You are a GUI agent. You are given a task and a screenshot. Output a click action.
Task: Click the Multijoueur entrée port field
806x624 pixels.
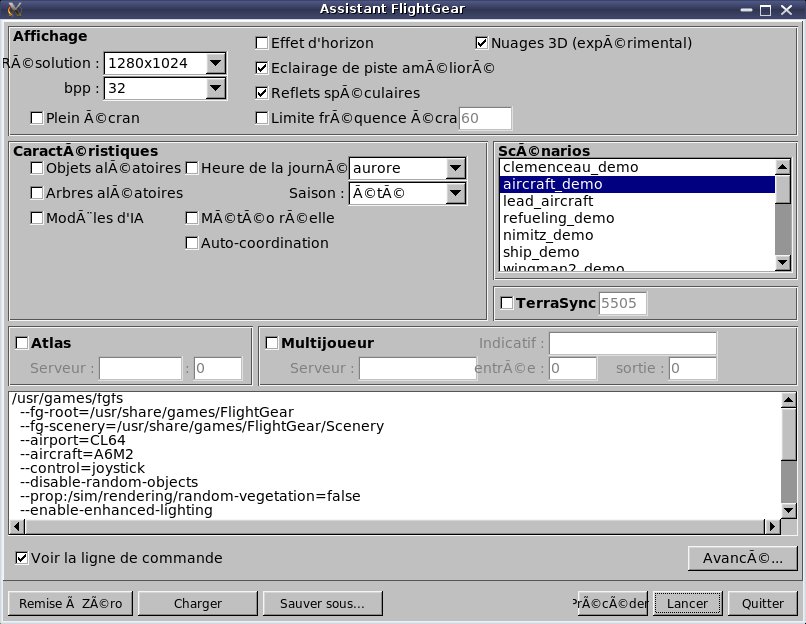[x=573, y=368]
